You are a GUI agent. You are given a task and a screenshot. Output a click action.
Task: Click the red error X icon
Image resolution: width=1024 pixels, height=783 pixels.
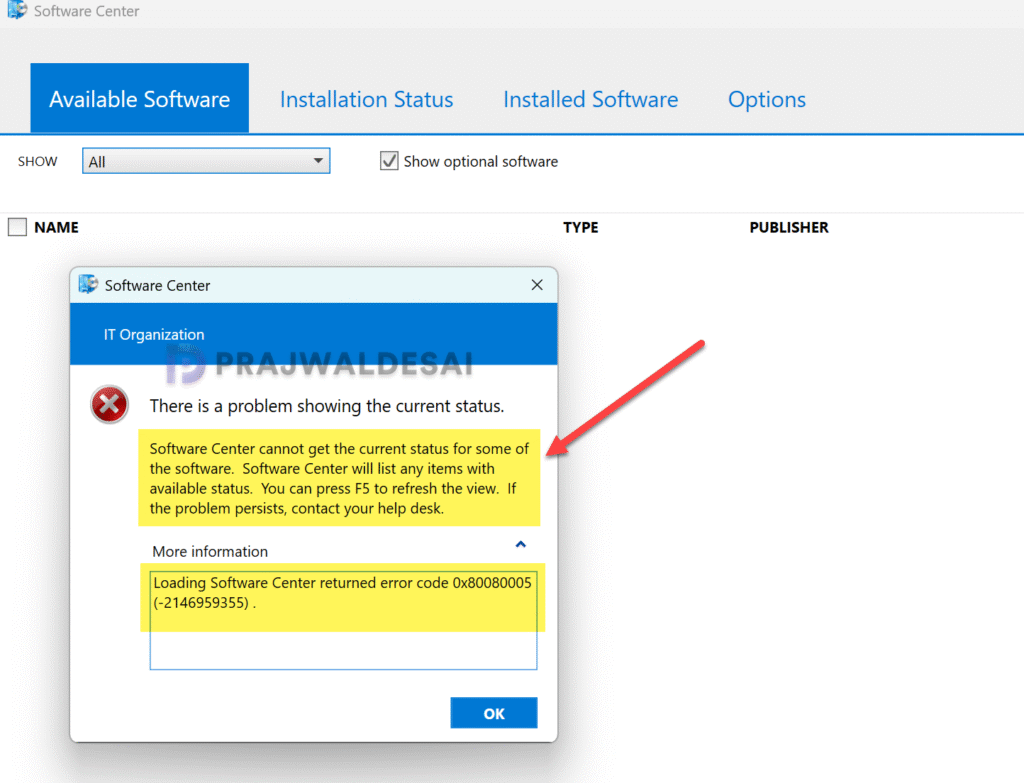point(109,404)
